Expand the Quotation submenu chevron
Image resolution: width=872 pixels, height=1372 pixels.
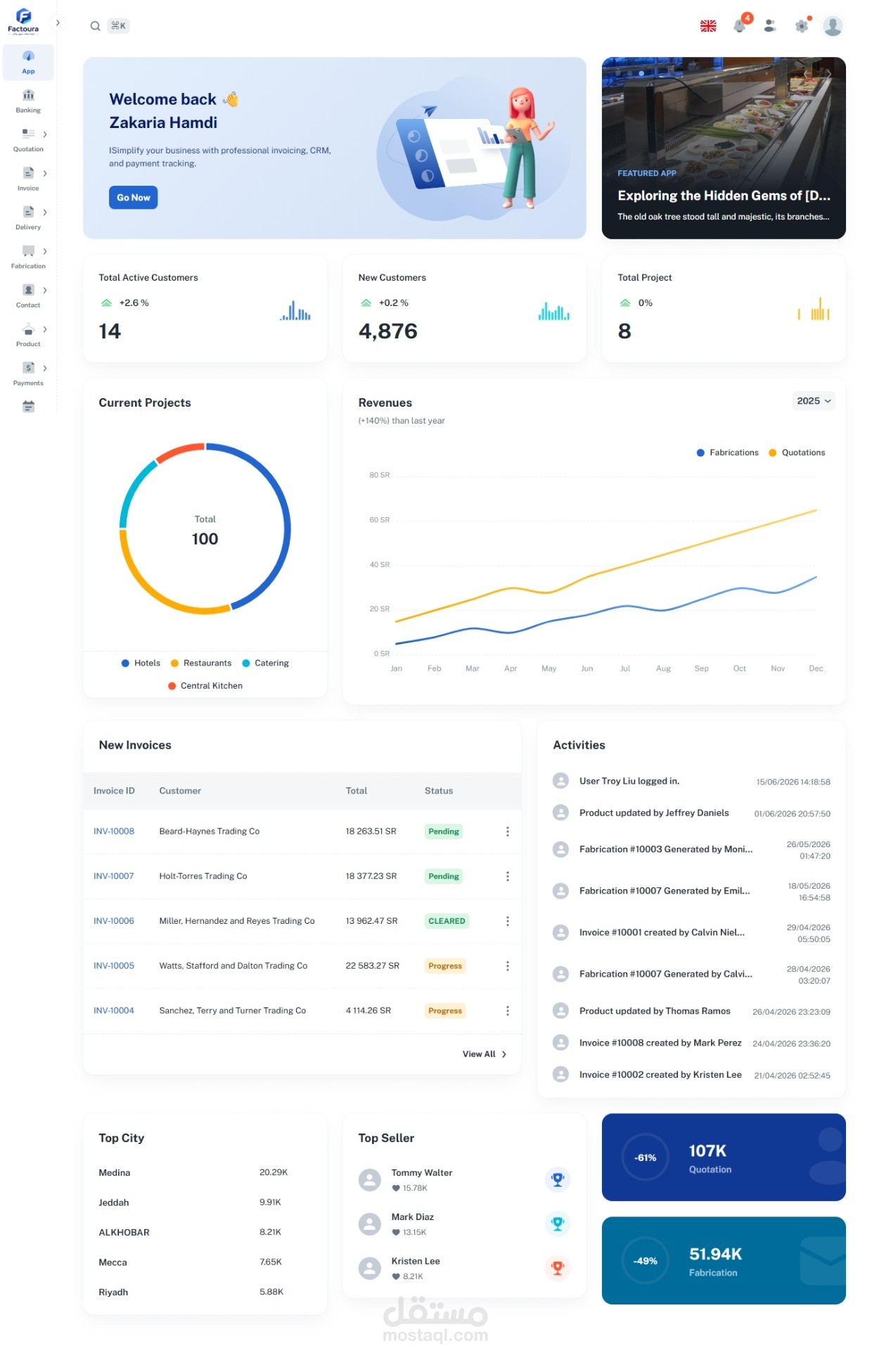click(45, 134)
